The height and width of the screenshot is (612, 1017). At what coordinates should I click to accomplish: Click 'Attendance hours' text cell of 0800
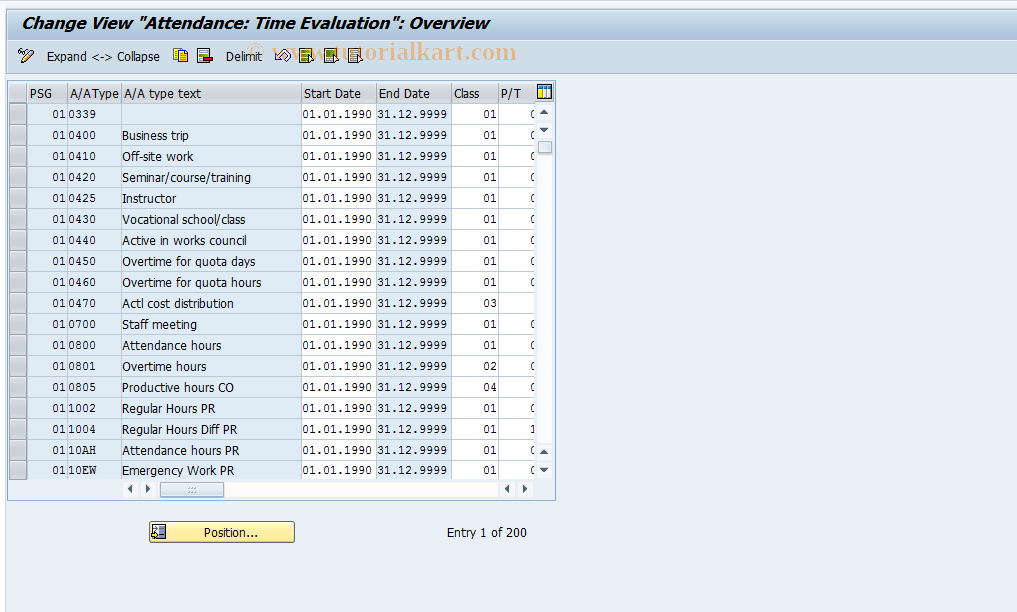211,346
